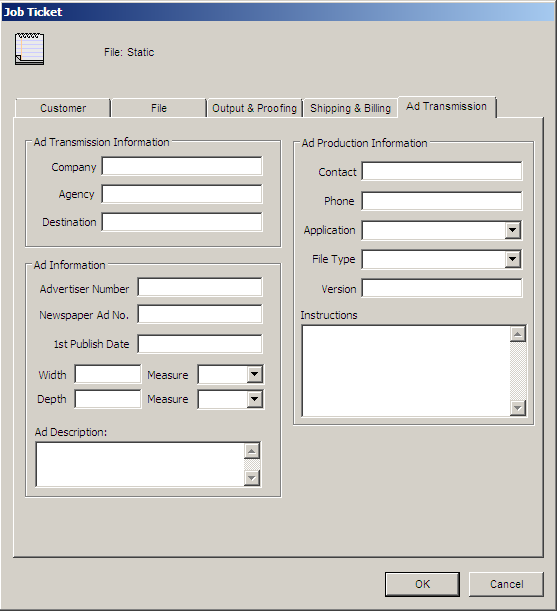
Task: Focus the Company text field
Action: tap(182, 166)
